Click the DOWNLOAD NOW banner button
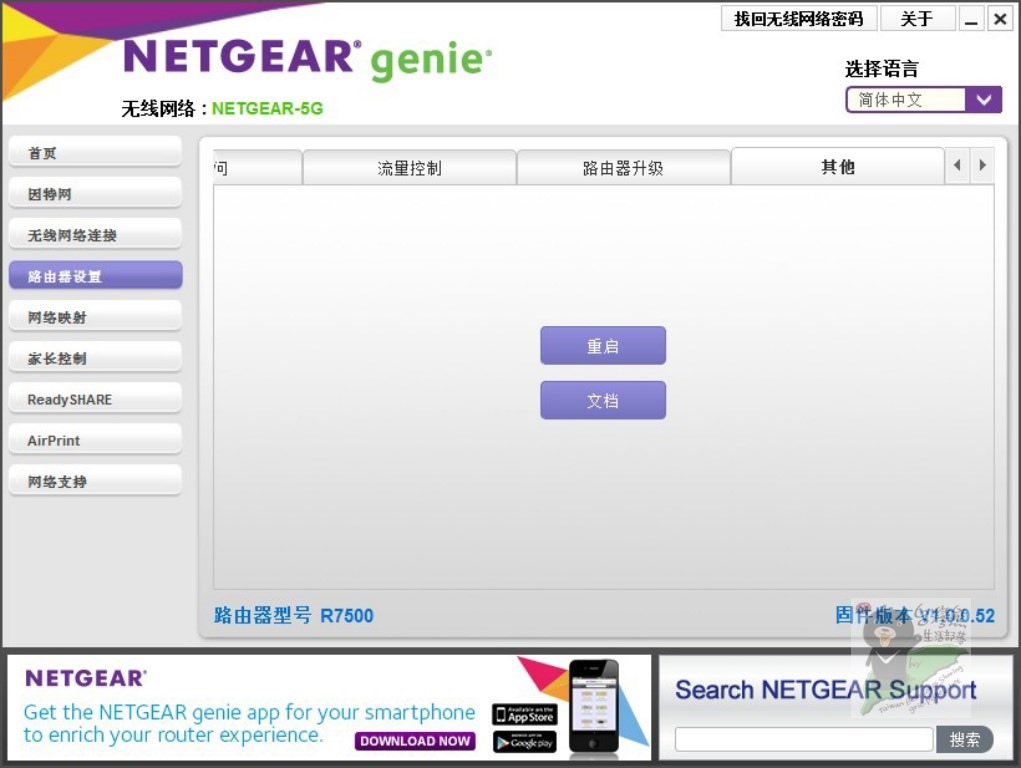The image size is (1021, 768). point(415,741)
